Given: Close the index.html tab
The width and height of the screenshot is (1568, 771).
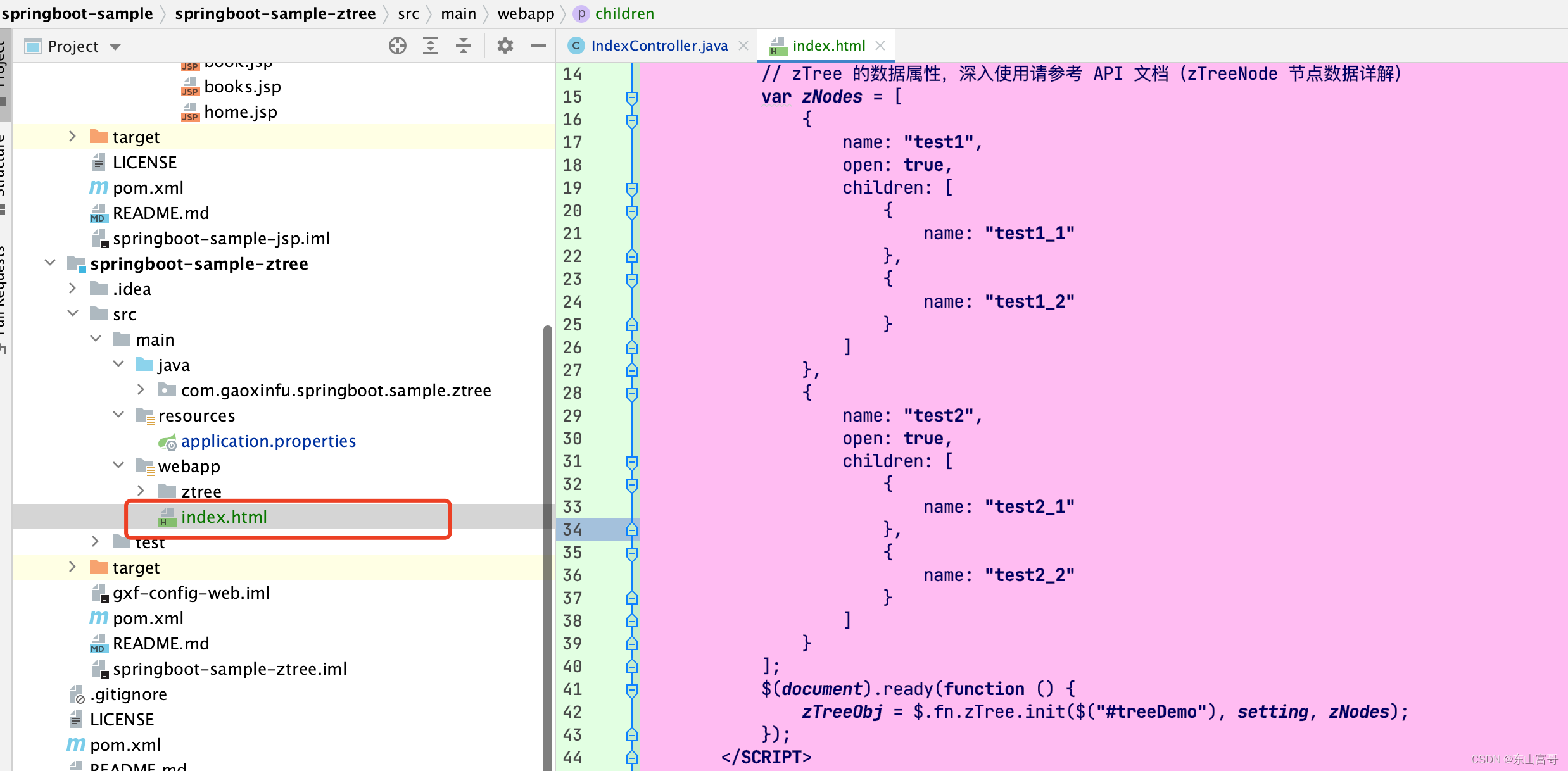Looking at the screenshot, I should [880, 46].
